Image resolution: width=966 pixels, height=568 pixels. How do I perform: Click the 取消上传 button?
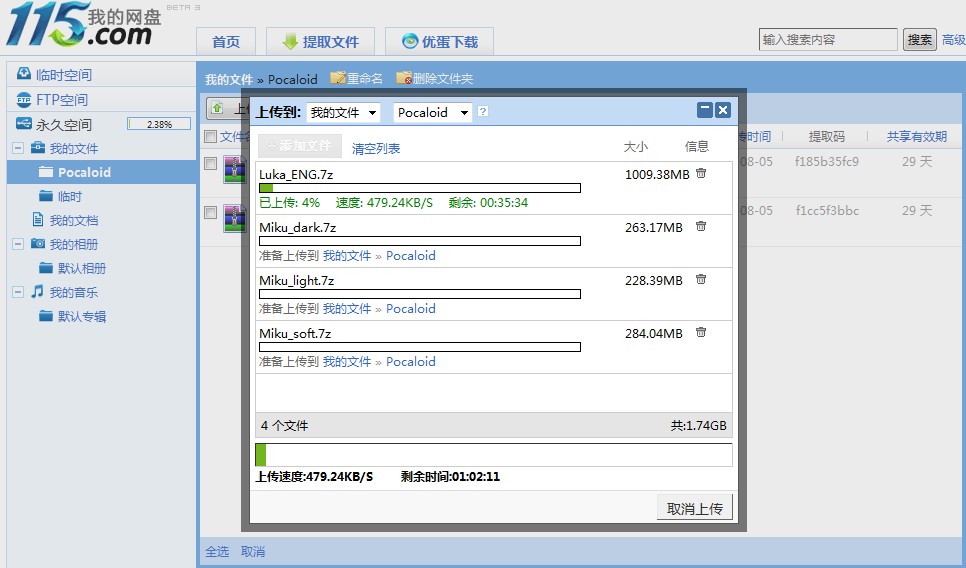coord(694,508)
